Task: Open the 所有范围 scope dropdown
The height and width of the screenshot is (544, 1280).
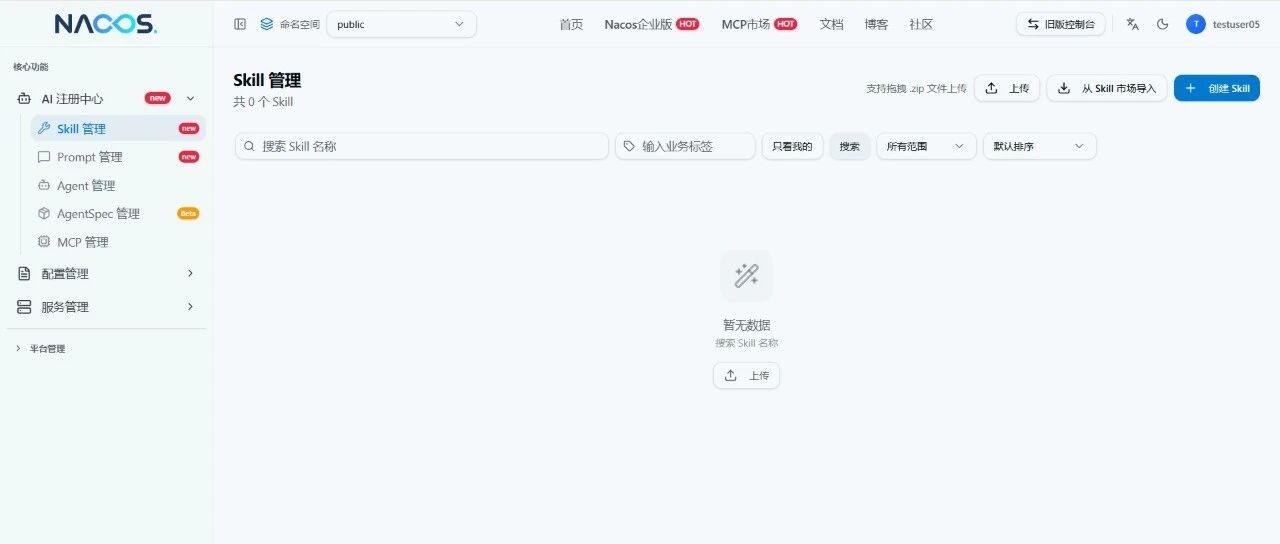Action: tap(926, 146)
